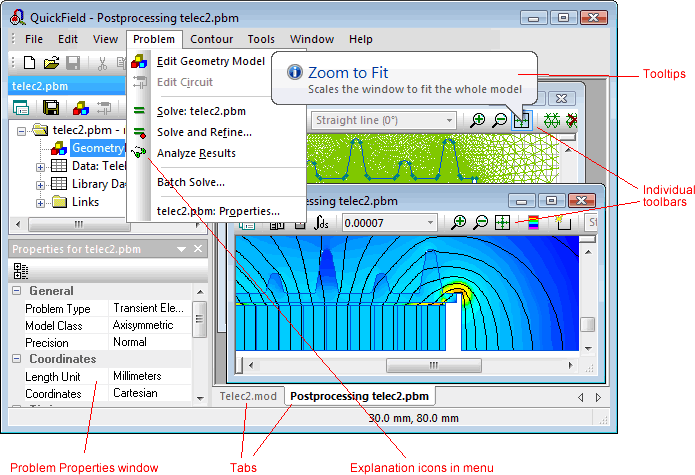Select the Geometry tree item
The height and width of the screenshot is (475, 695).
point(98,148)
